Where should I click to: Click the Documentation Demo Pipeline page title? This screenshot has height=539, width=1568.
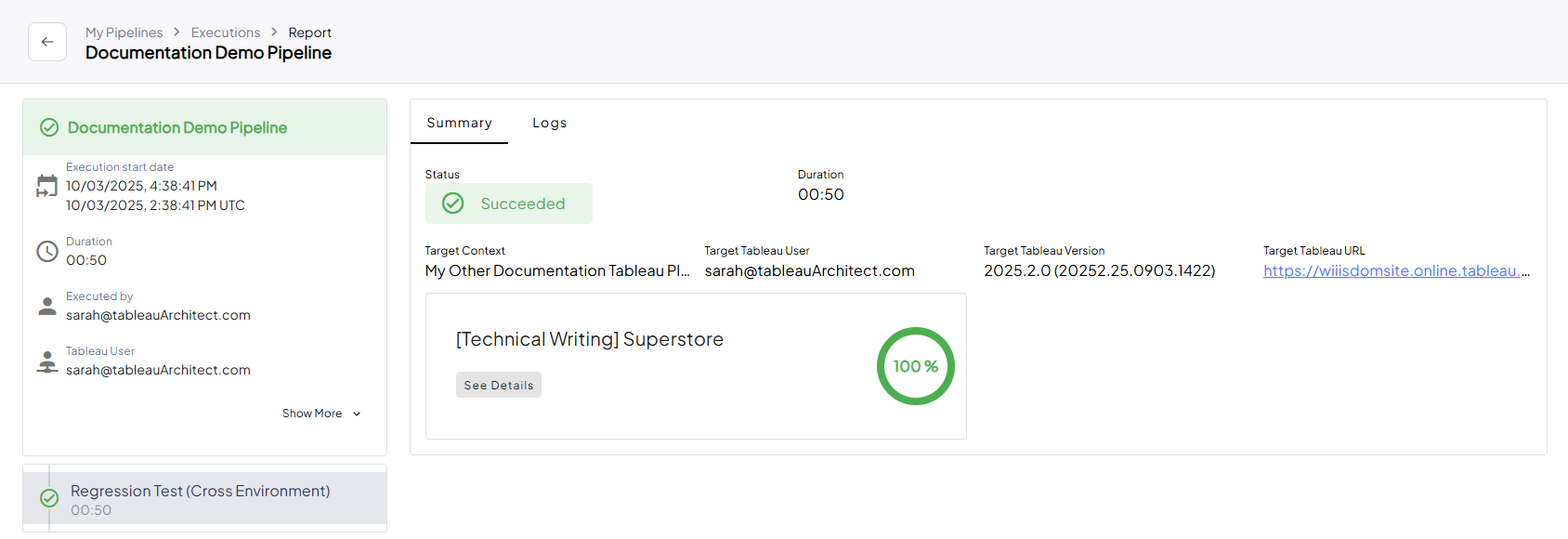click(208, 53)
